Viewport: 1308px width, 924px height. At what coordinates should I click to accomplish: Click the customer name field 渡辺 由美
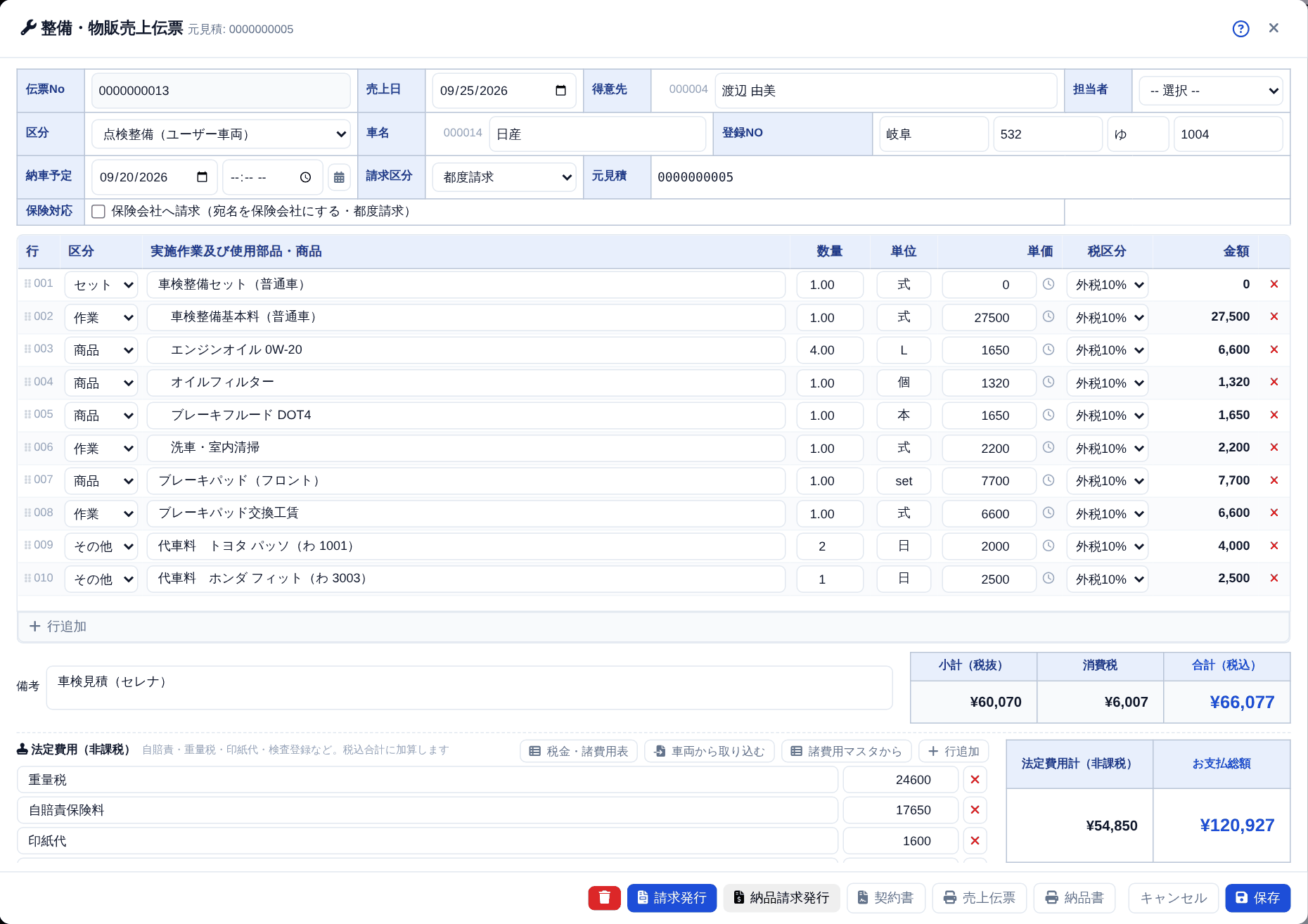(885, 91)
